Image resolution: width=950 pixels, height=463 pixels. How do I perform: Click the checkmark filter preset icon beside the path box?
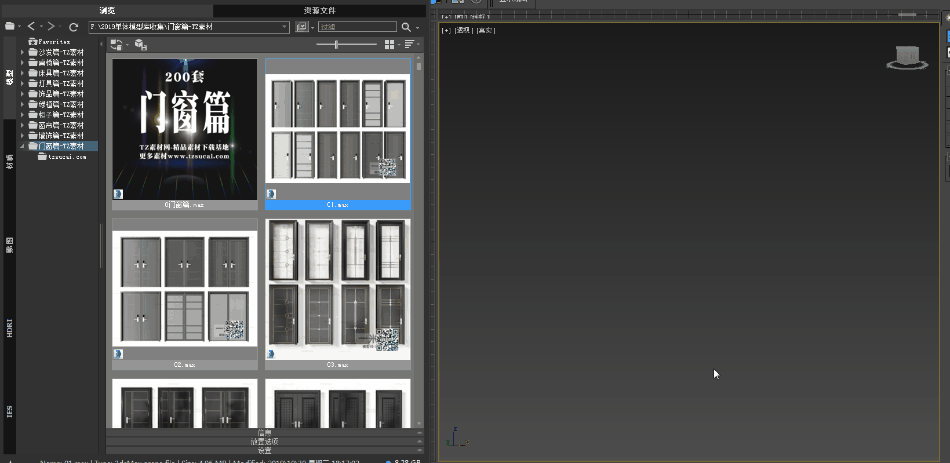(x=301, y=27)
